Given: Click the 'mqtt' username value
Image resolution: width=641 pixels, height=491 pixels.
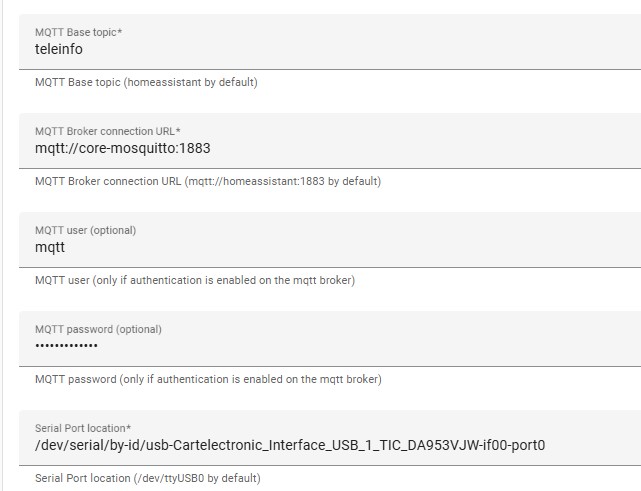Looking at the screenshot, I should [50, 247].
